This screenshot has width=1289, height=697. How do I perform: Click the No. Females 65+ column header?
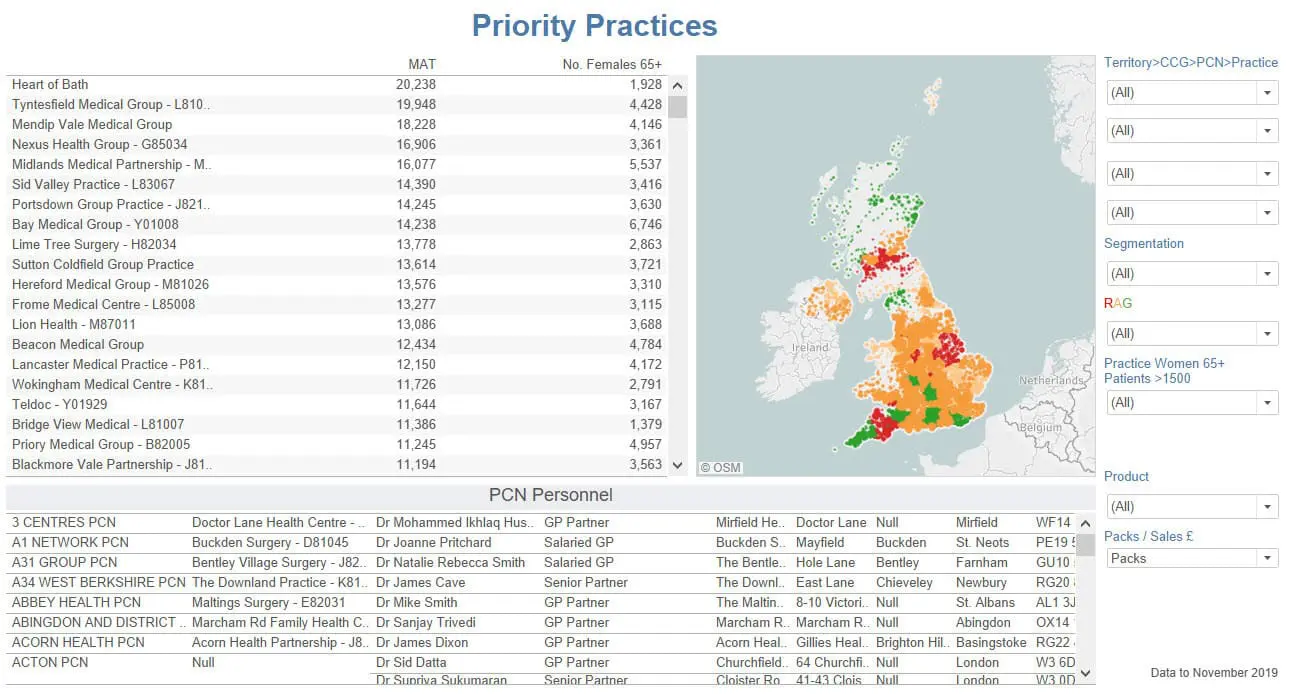click(611, 64)
